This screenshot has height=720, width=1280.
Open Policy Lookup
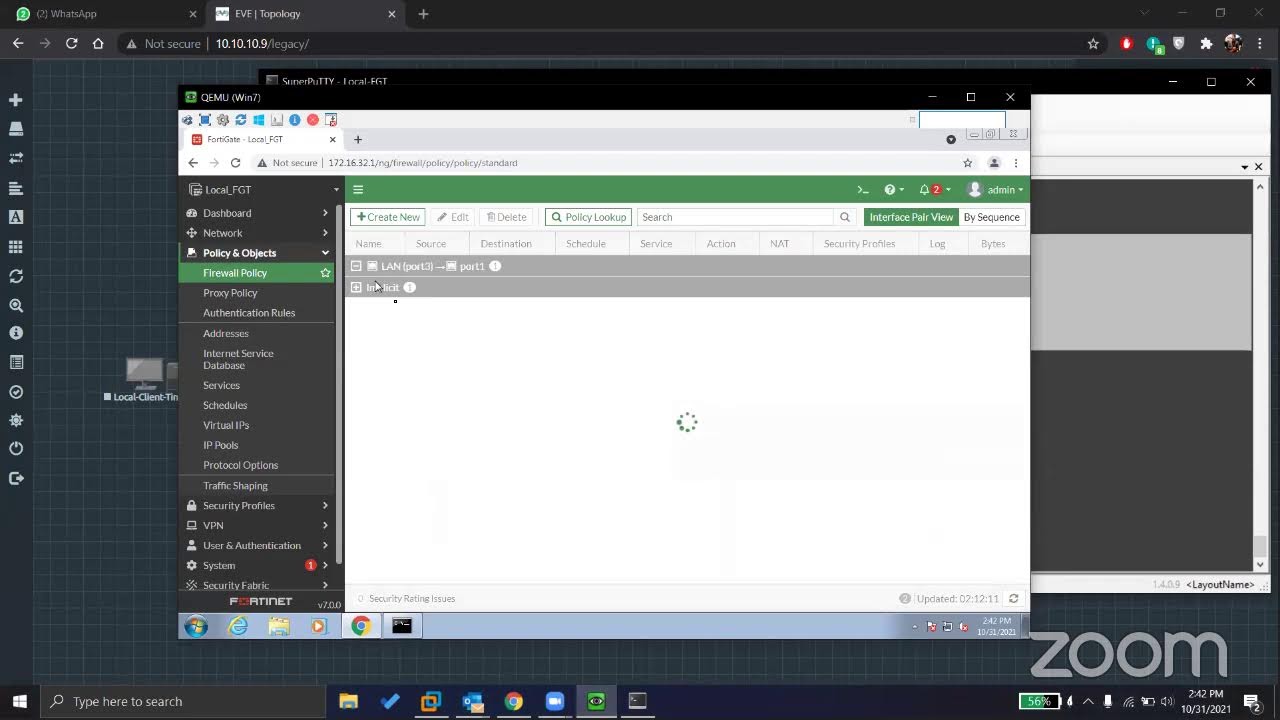coord(588,217)
